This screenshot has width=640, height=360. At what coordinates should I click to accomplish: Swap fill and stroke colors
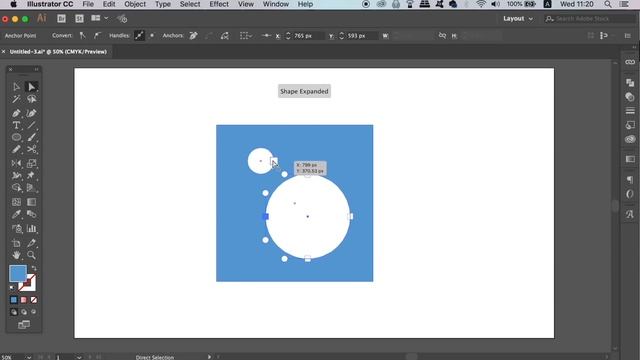tap(34, 269)
